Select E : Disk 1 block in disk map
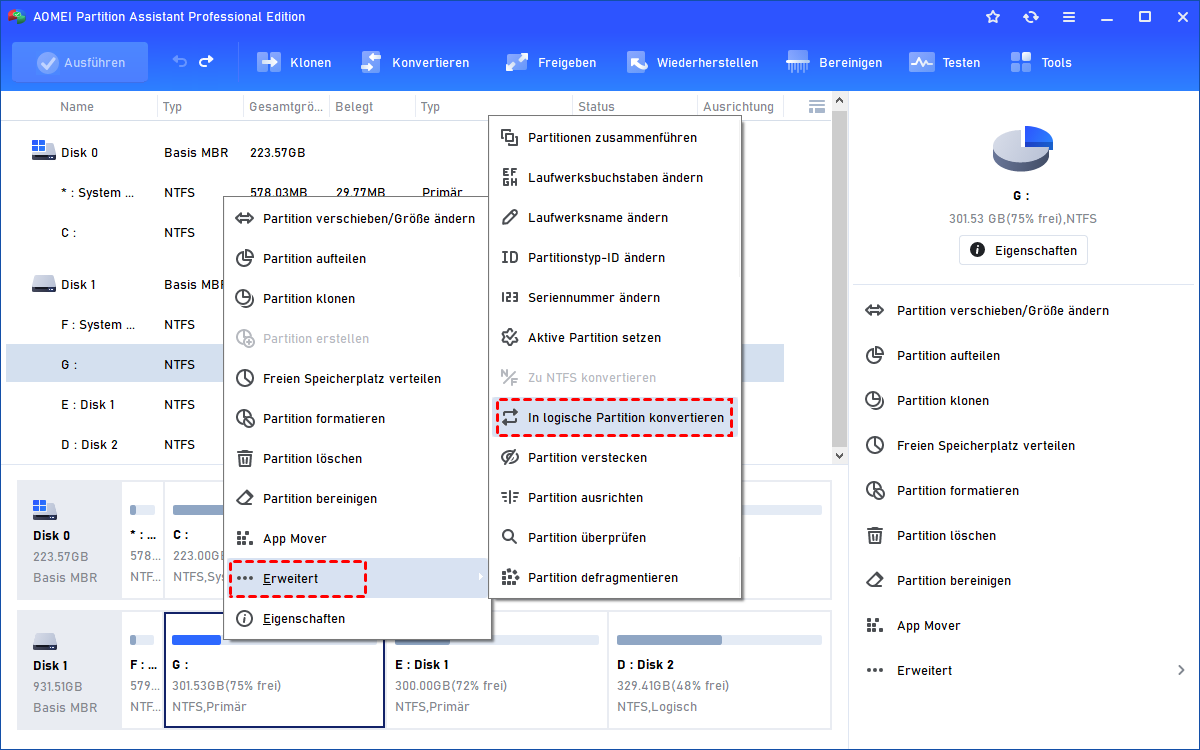Image resolution: width=1200 pixels, height=750 pixels. coord(497,670)
